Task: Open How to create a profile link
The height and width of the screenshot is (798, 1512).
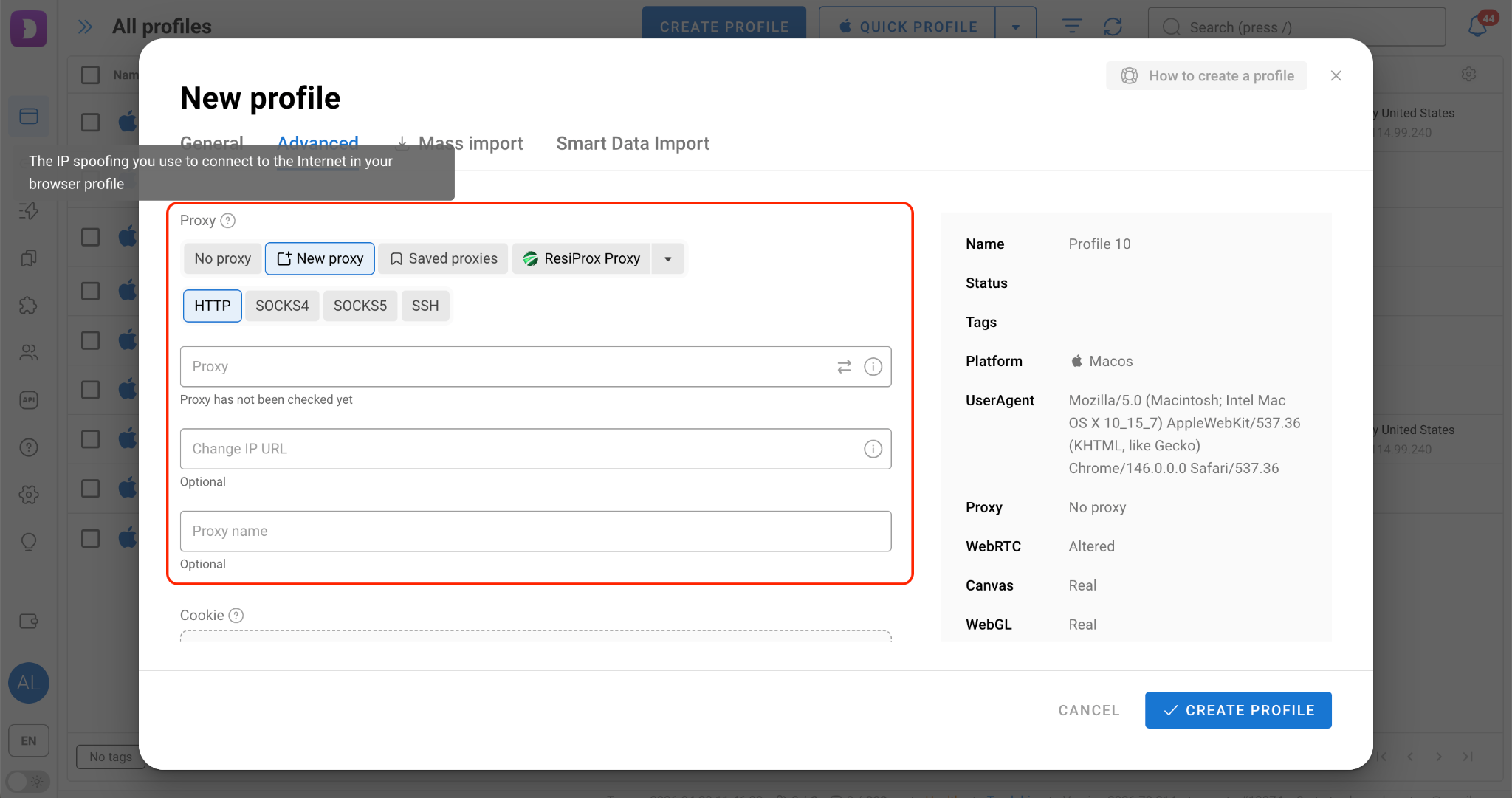Action: [1206, 76]
